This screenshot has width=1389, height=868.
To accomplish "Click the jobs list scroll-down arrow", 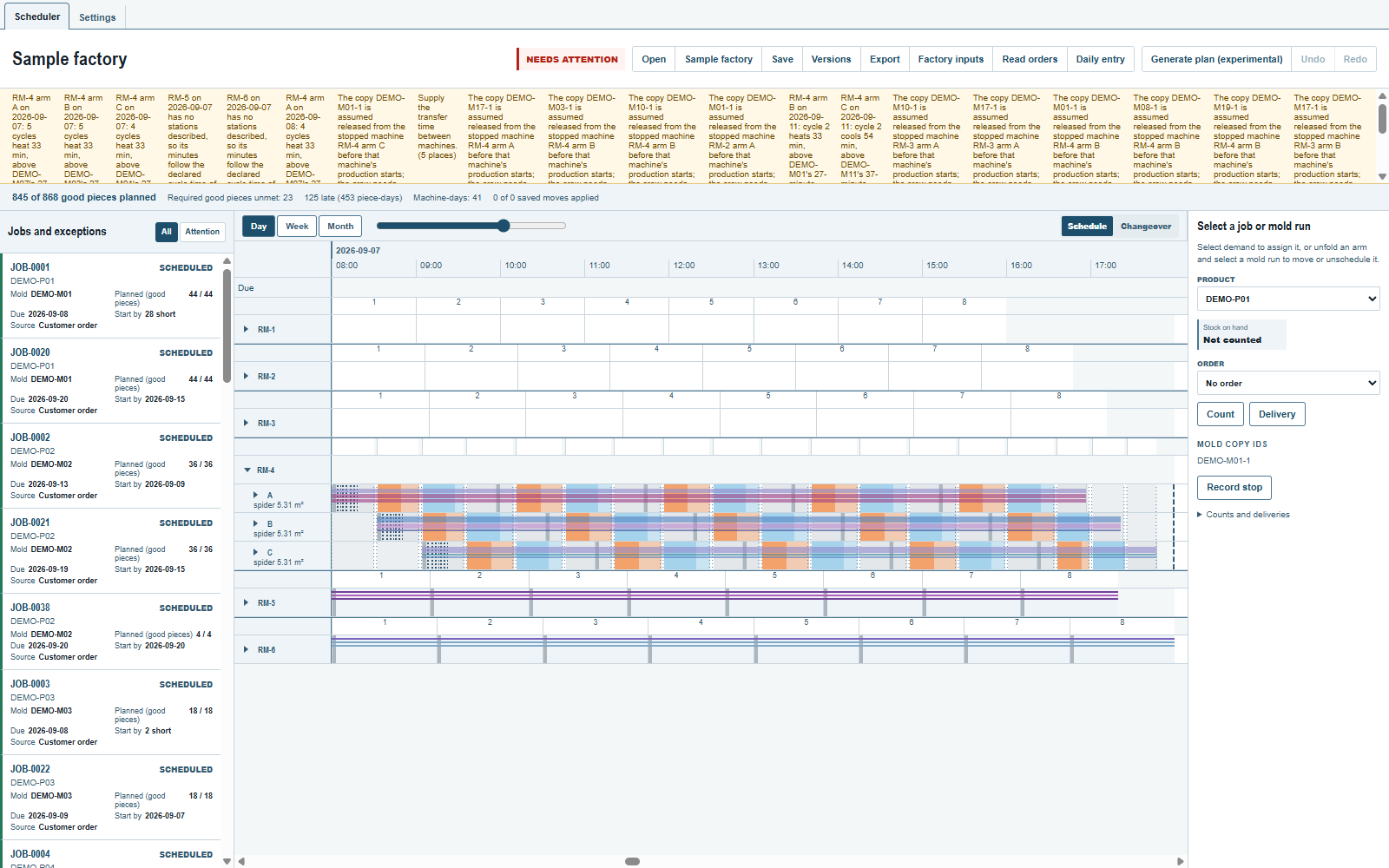I will pyautogui.click(x=227, y=861).
